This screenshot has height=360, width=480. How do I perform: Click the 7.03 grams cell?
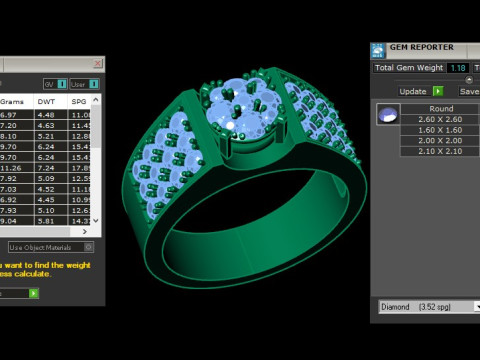point(17,189)
